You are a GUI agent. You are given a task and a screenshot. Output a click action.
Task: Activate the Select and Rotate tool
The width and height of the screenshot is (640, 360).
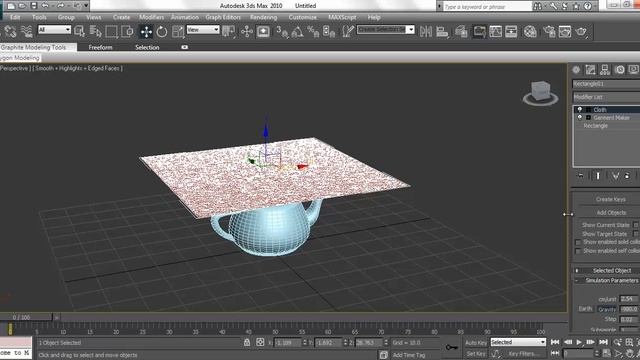162,31
